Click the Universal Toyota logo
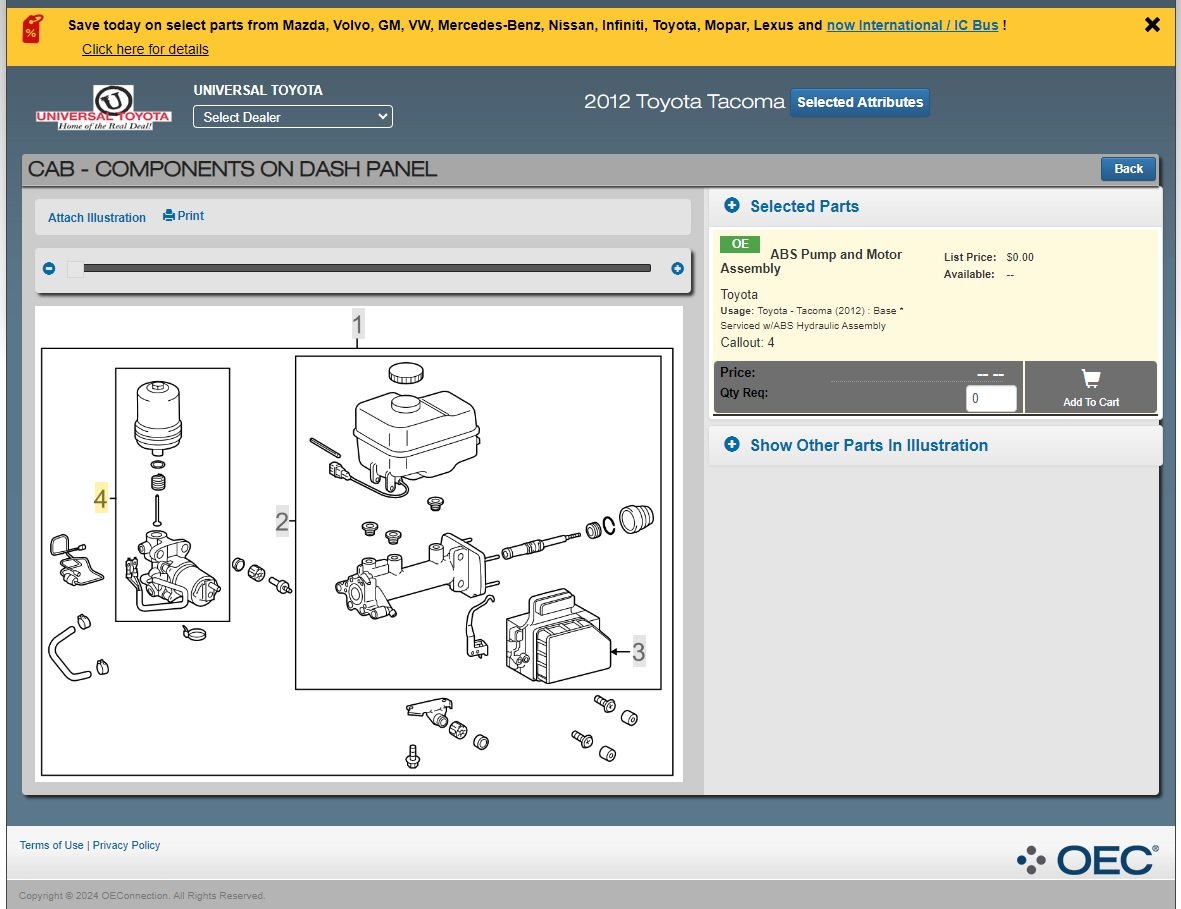 click(x=104, y=107)
